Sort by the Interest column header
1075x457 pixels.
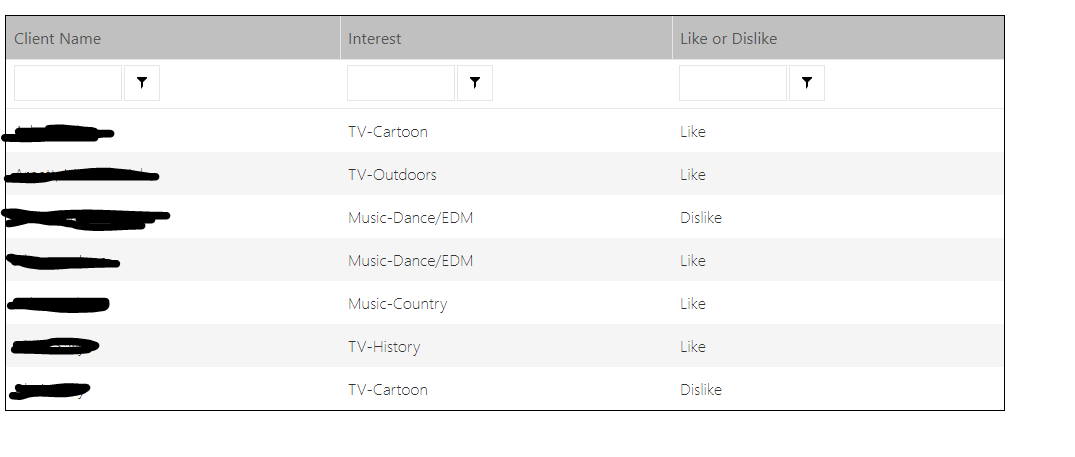click(x=506, y=38)
